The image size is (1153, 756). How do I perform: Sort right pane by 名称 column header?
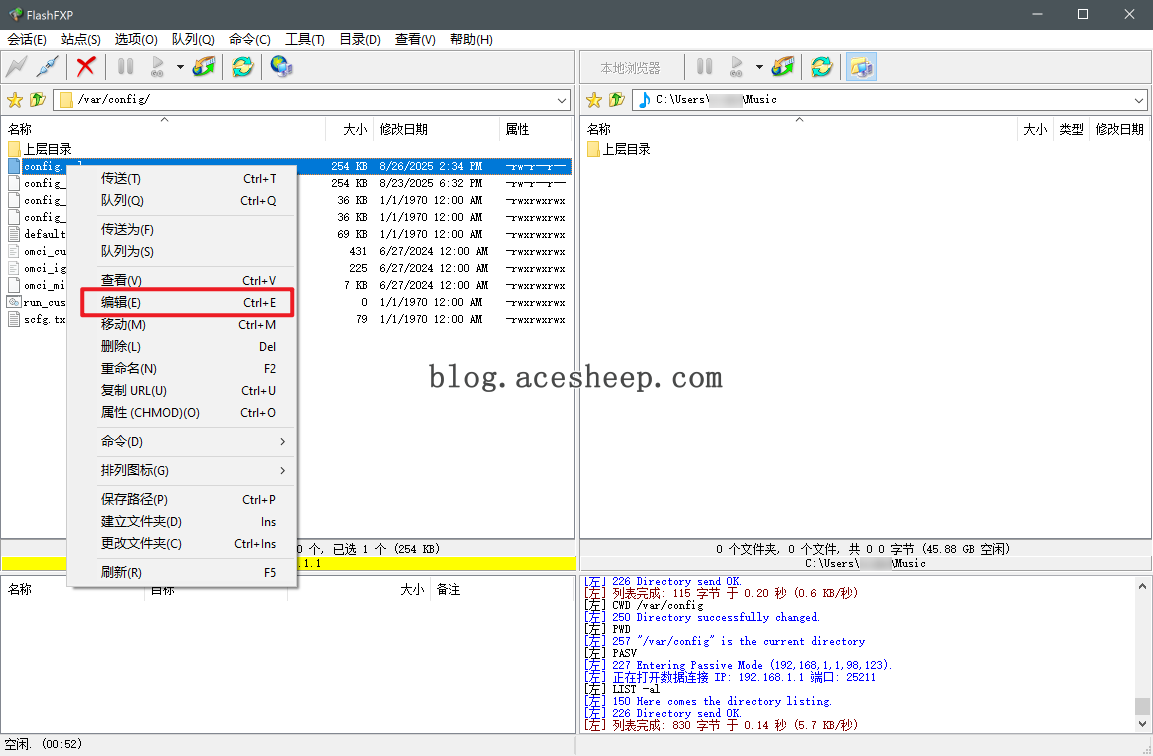(799, 129)
